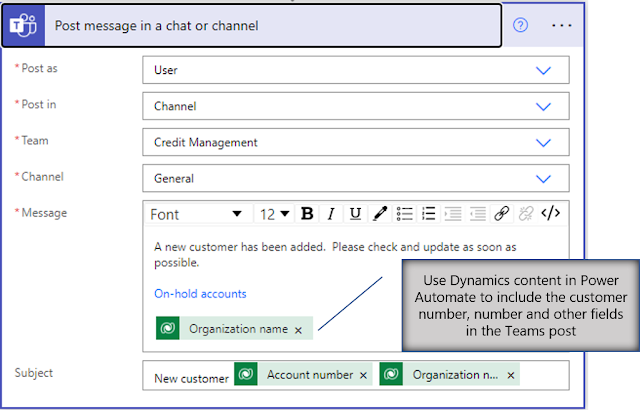Image resolution: width=640 pixels, height=410 pixels.
Task: Expand the Post as dropdown
Action: pos(544,70)
